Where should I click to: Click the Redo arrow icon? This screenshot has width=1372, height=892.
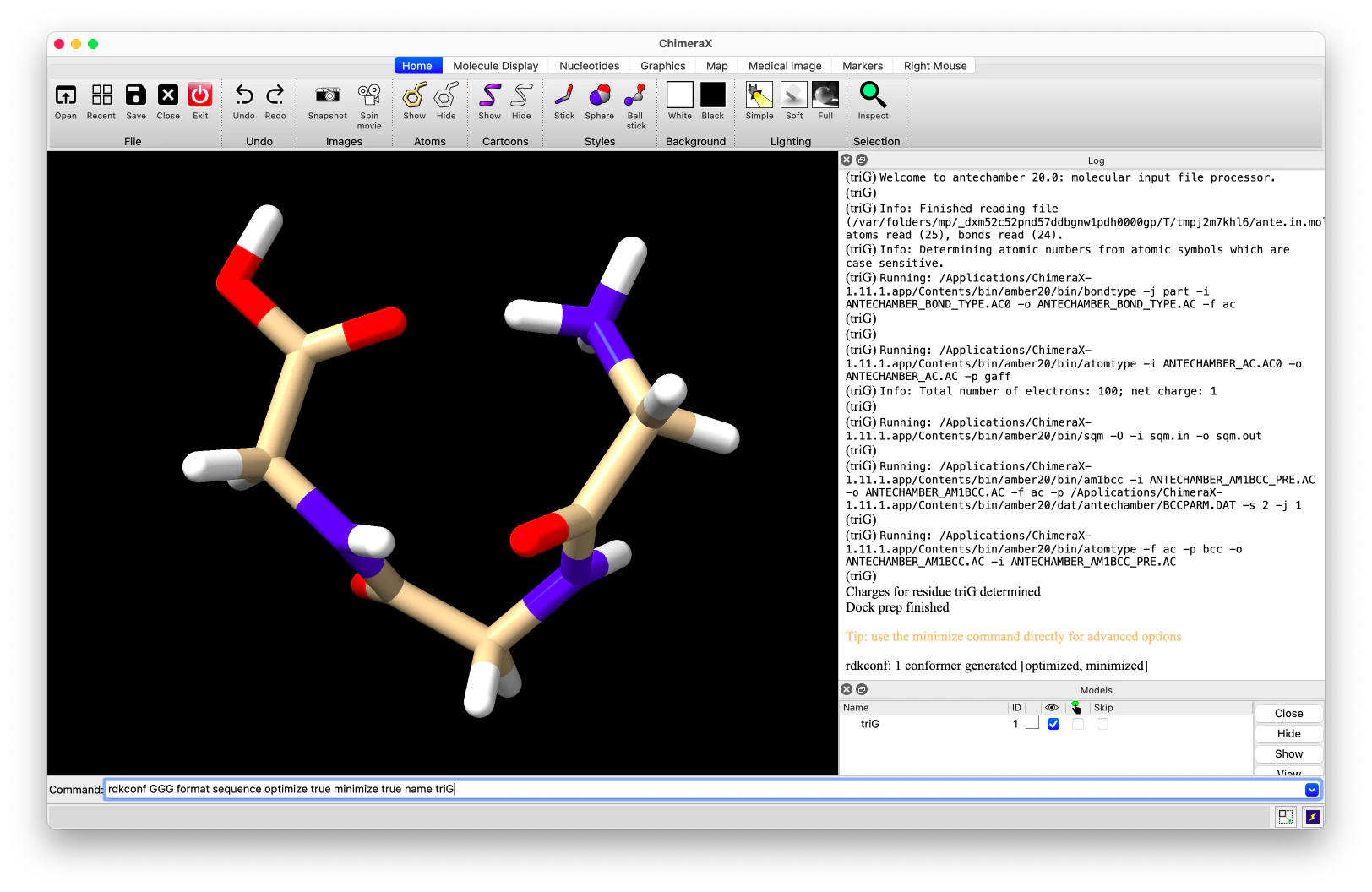point(275,101)
